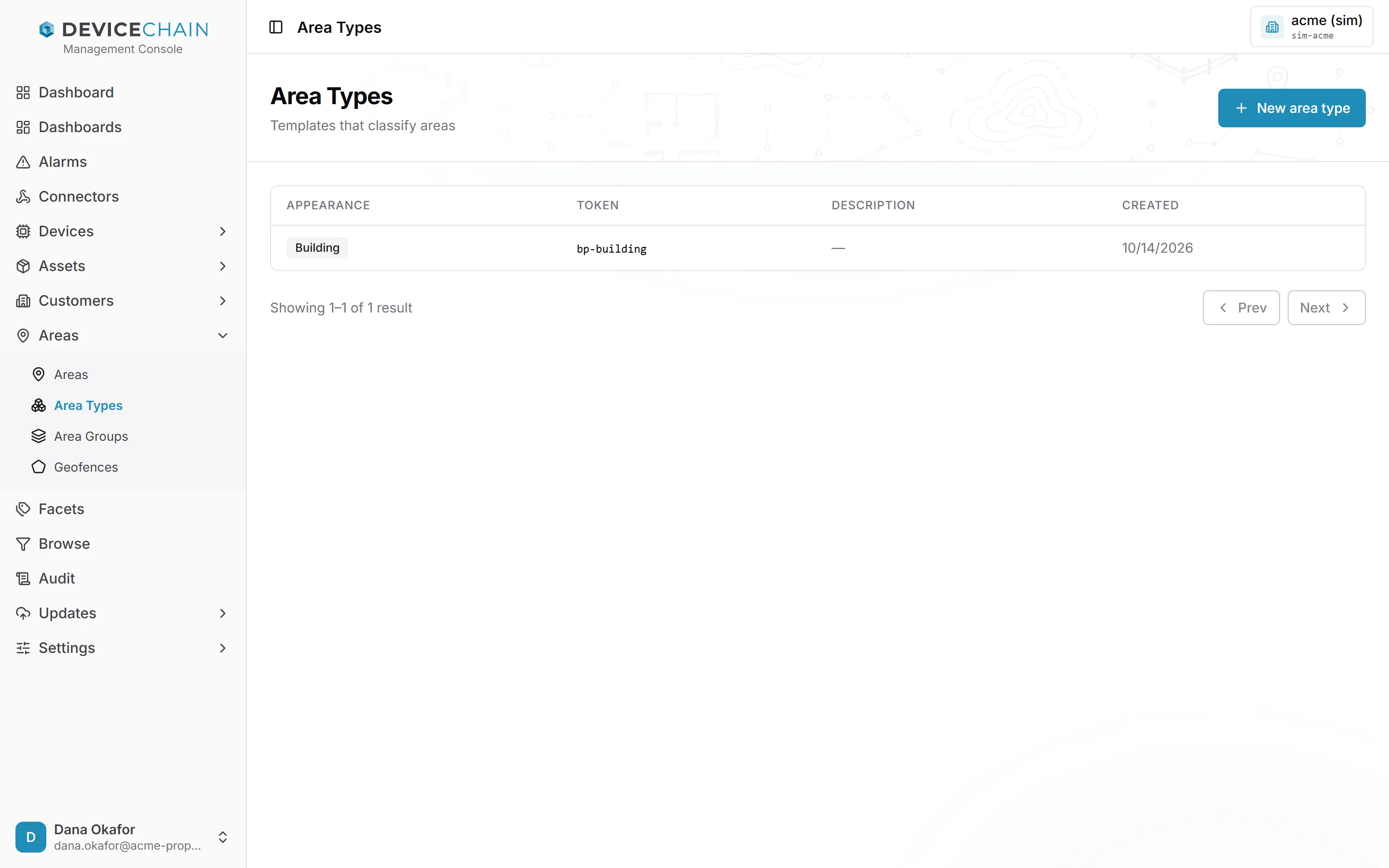Screen dimensions: 1389x868
Task: Click the Geofences pentagon icon
Action: tap(39, 467)
